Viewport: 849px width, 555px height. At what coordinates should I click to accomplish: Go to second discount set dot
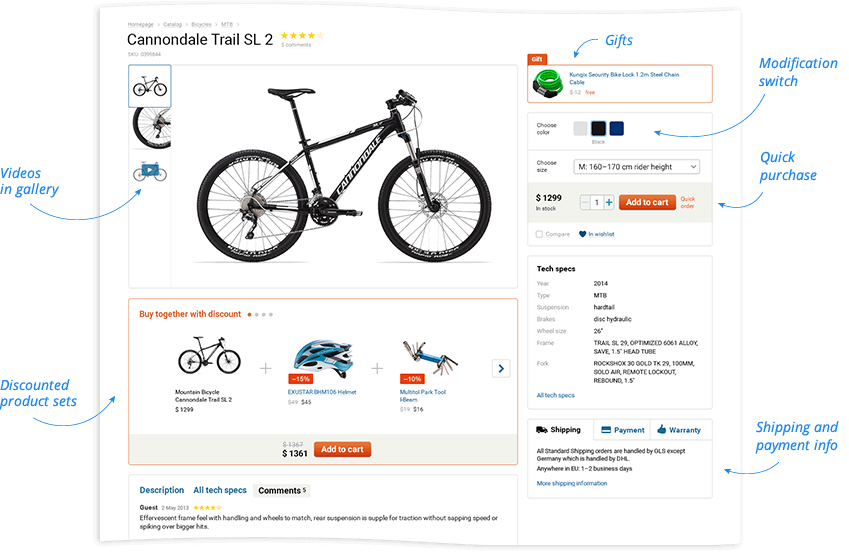(256, 315)
